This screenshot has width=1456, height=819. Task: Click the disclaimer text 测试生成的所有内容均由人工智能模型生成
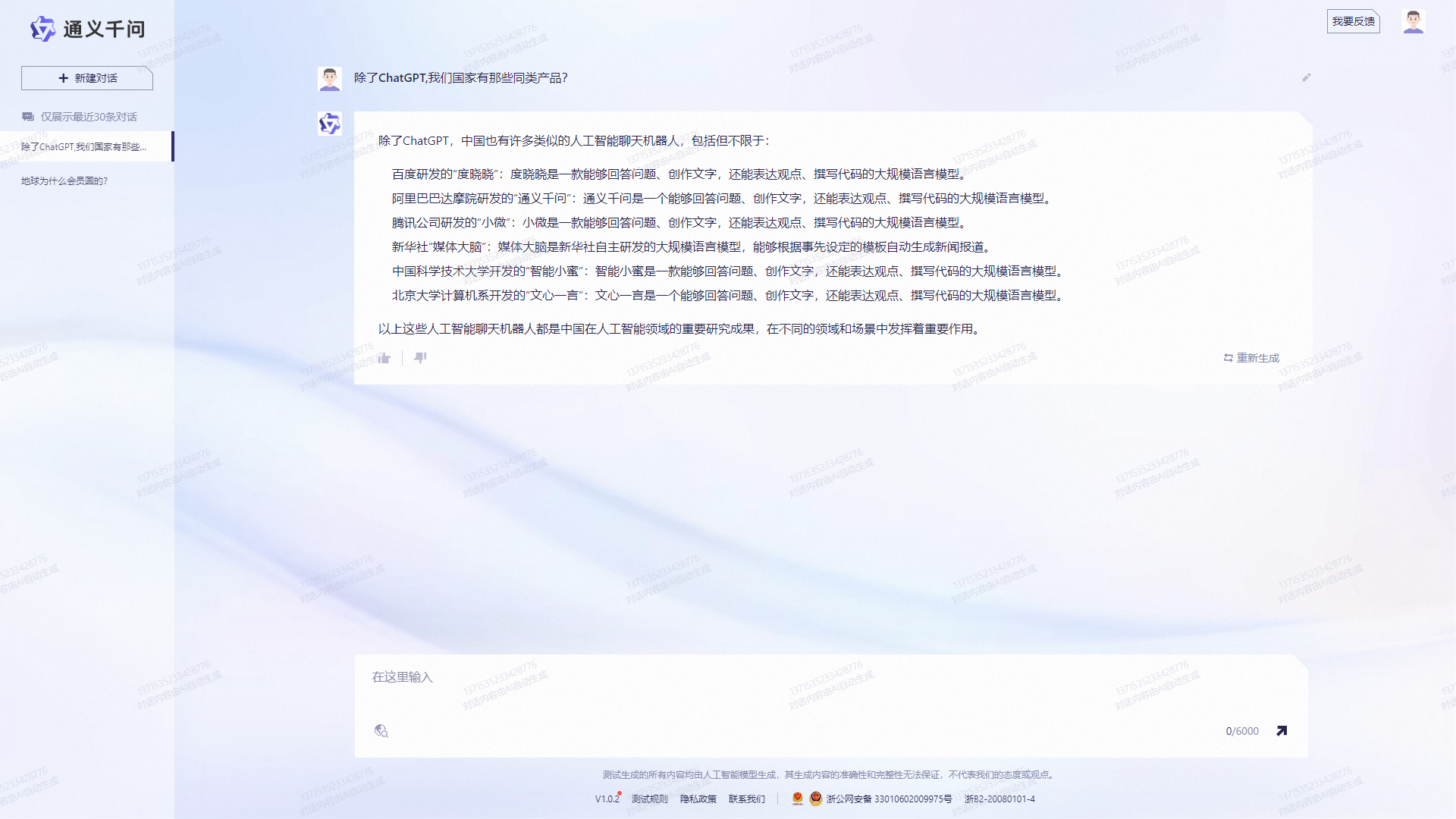click(830, 775)
